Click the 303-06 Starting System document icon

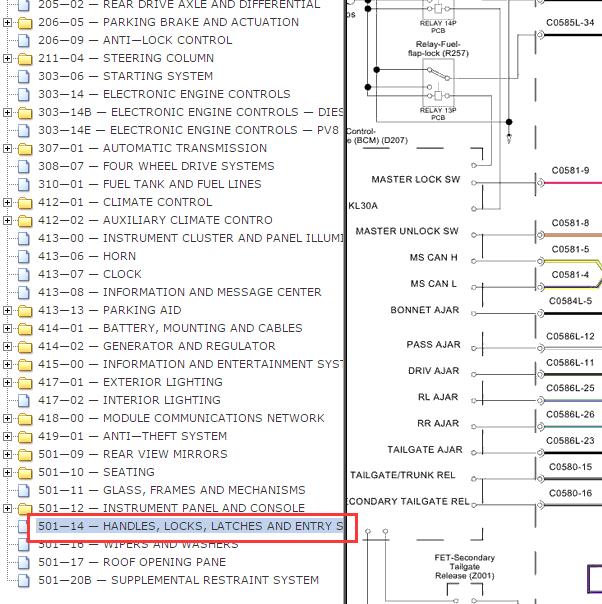click(24, 77)
